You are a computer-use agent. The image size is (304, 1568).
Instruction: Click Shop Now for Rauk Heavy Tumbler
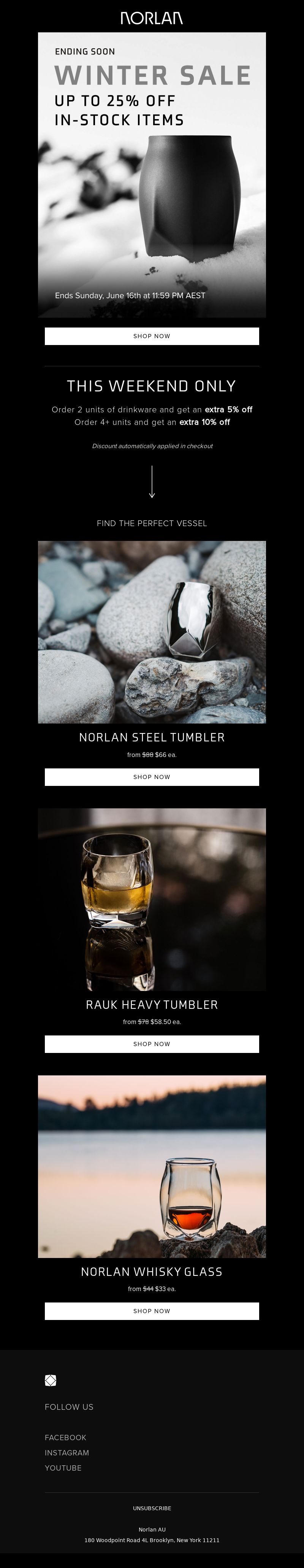coord(152,1044)
